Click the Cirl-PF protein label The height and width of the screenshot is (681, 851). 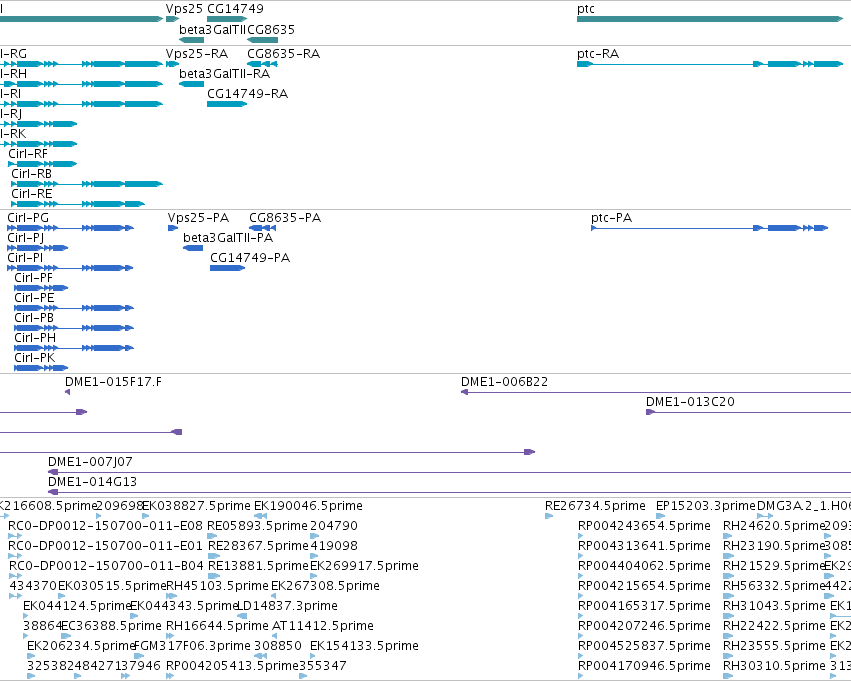34,278
